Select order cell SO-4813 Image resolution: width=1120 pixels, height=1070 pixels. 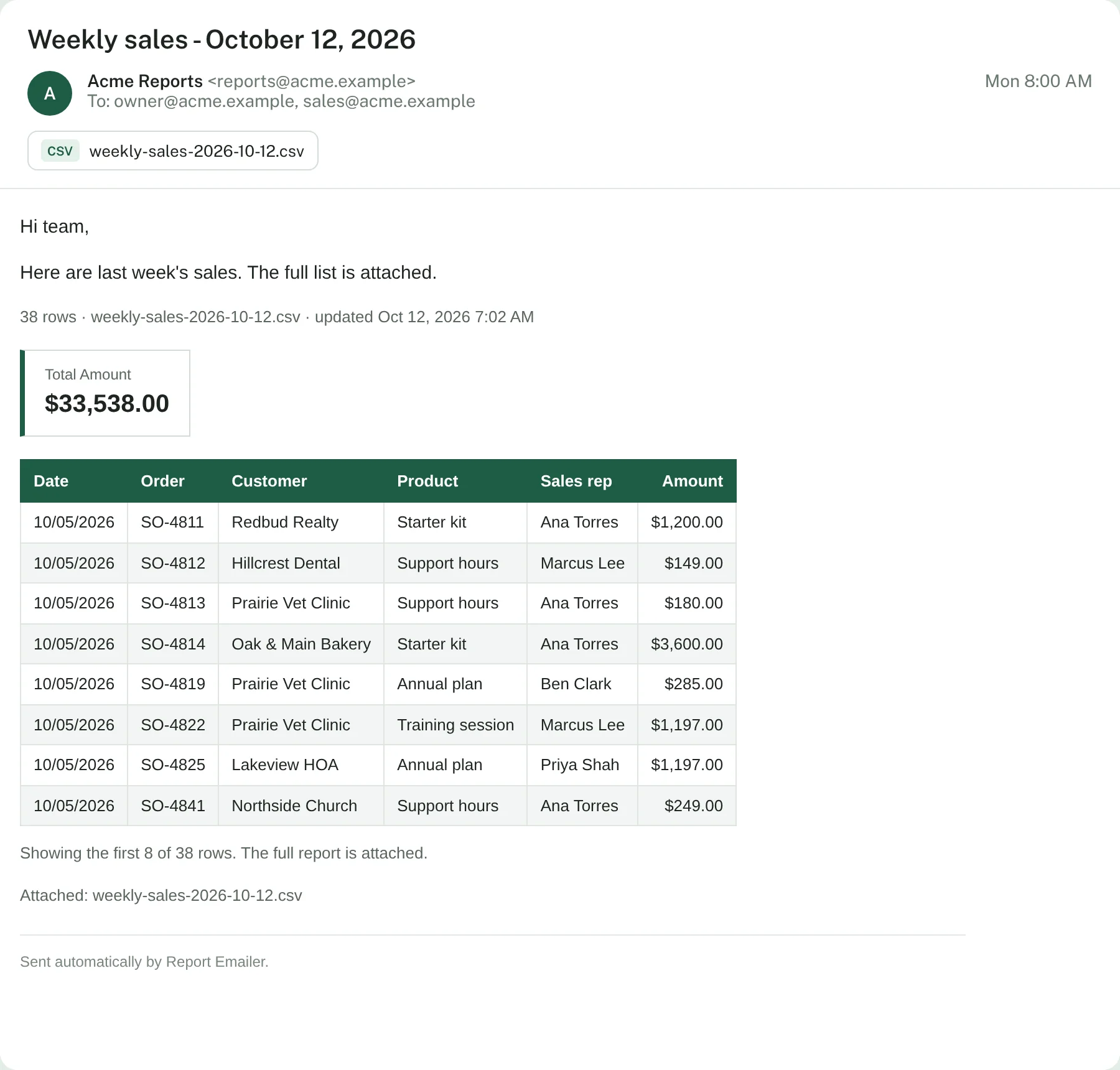(x=173, y=603)
